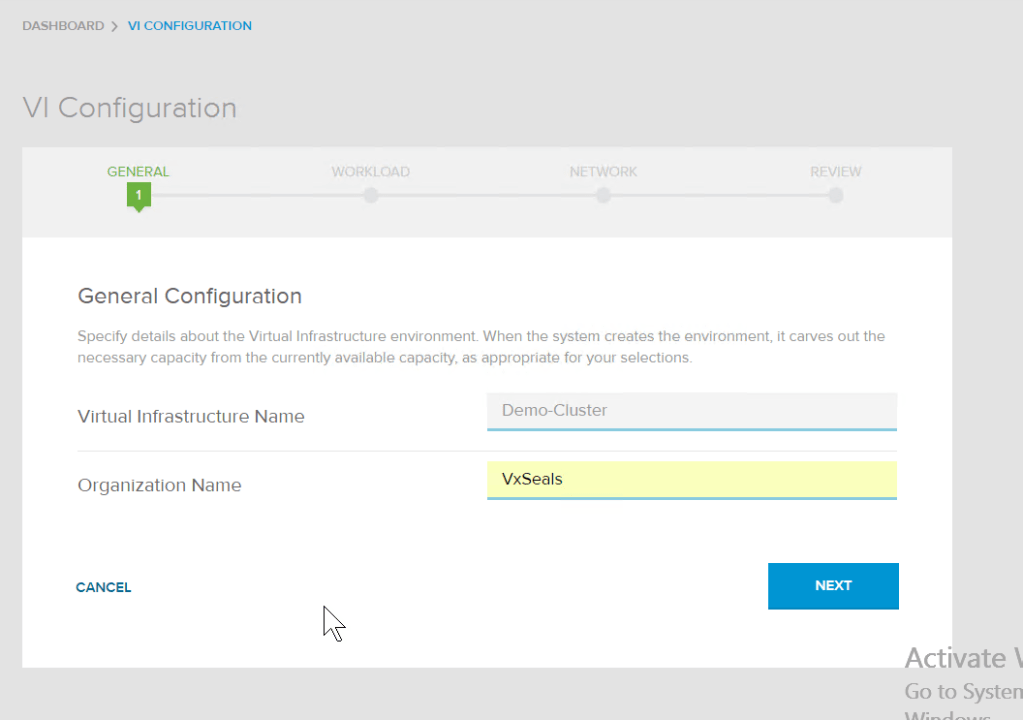The width and height of the screenshot is (1023, 720).
Task: Click the GENERAL tab label
Action: pyautogui.click(x=137, y=171)
